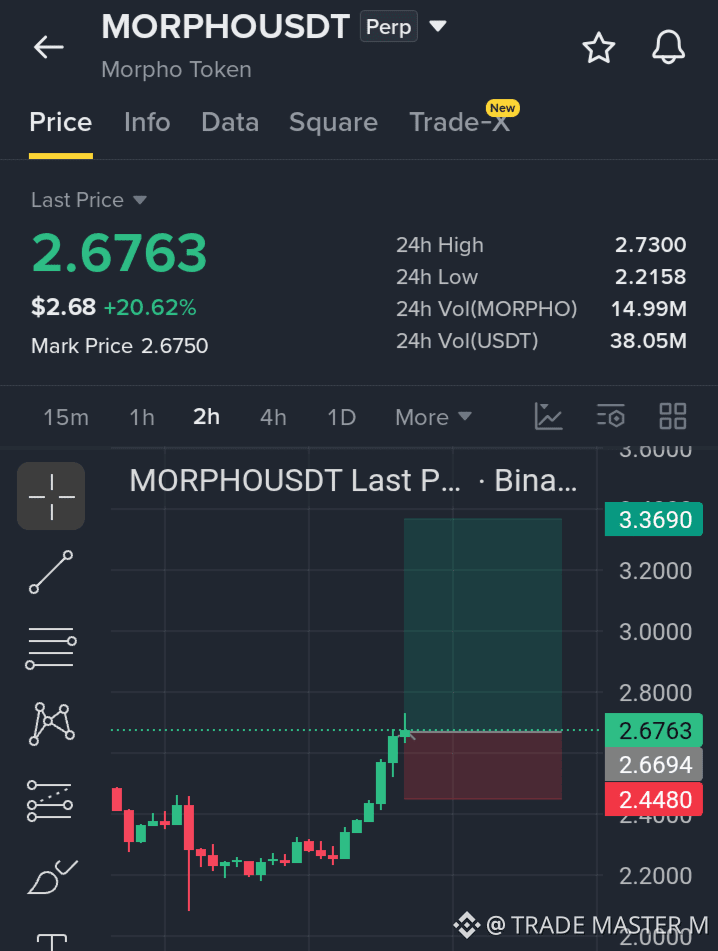Viewport: 718px width, 951px height.
Task: Click the 2.4480 stop-loss price label
Action: 654,799
